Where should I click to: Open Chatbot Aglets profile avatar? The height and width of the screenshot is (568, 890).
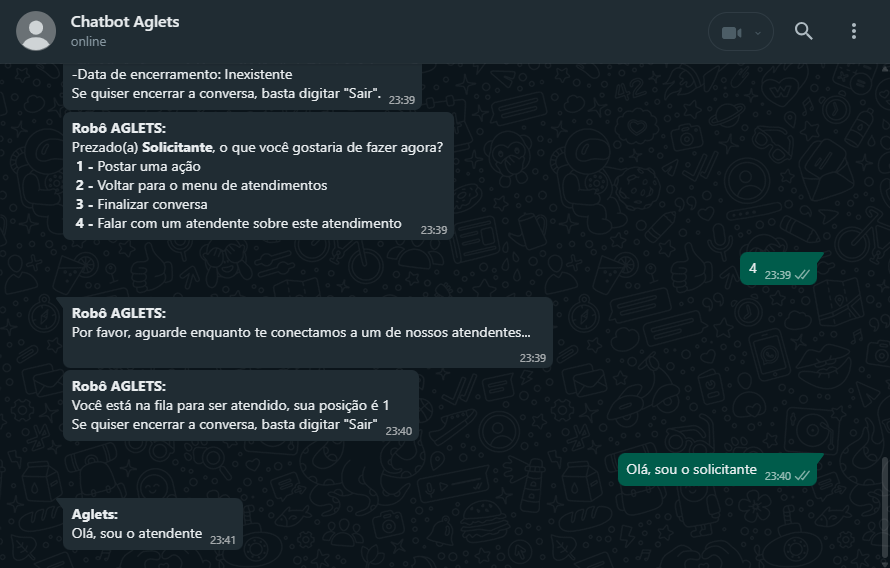36,31
